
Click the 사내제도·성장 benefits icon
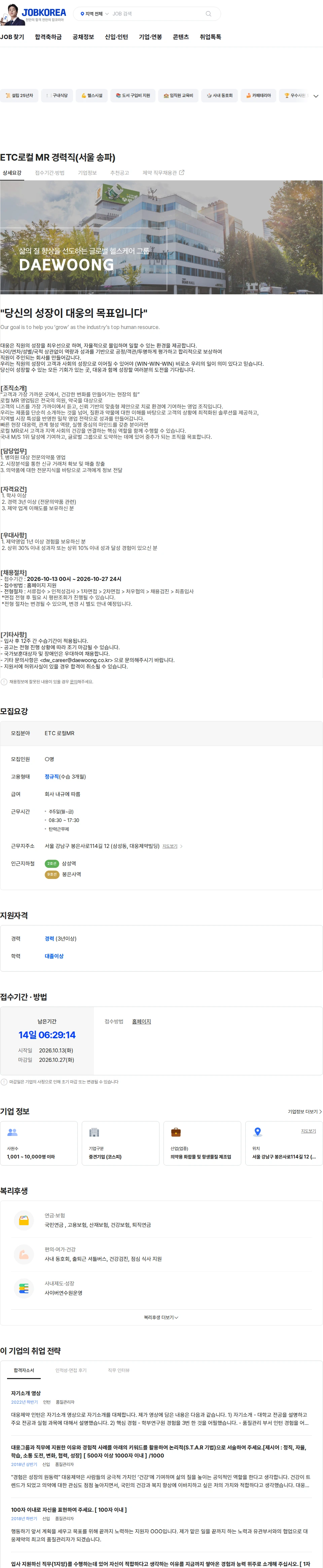coord(24,1288)
